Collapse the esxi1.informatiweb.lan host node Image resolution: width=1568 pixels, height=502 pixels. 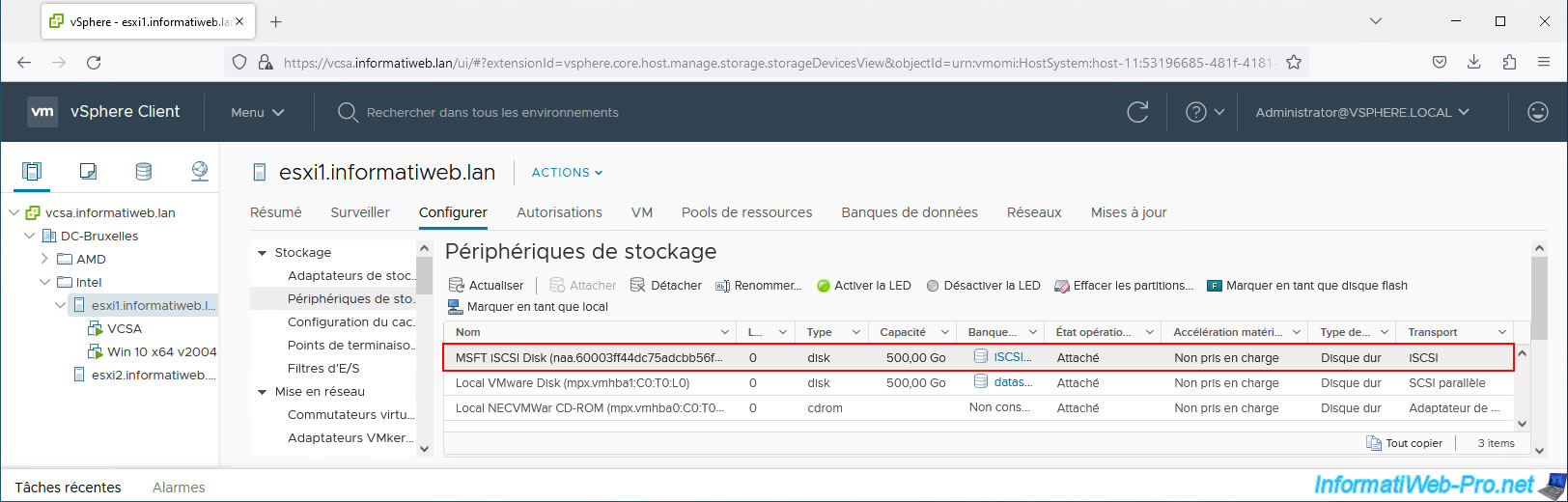pos(60,305)
